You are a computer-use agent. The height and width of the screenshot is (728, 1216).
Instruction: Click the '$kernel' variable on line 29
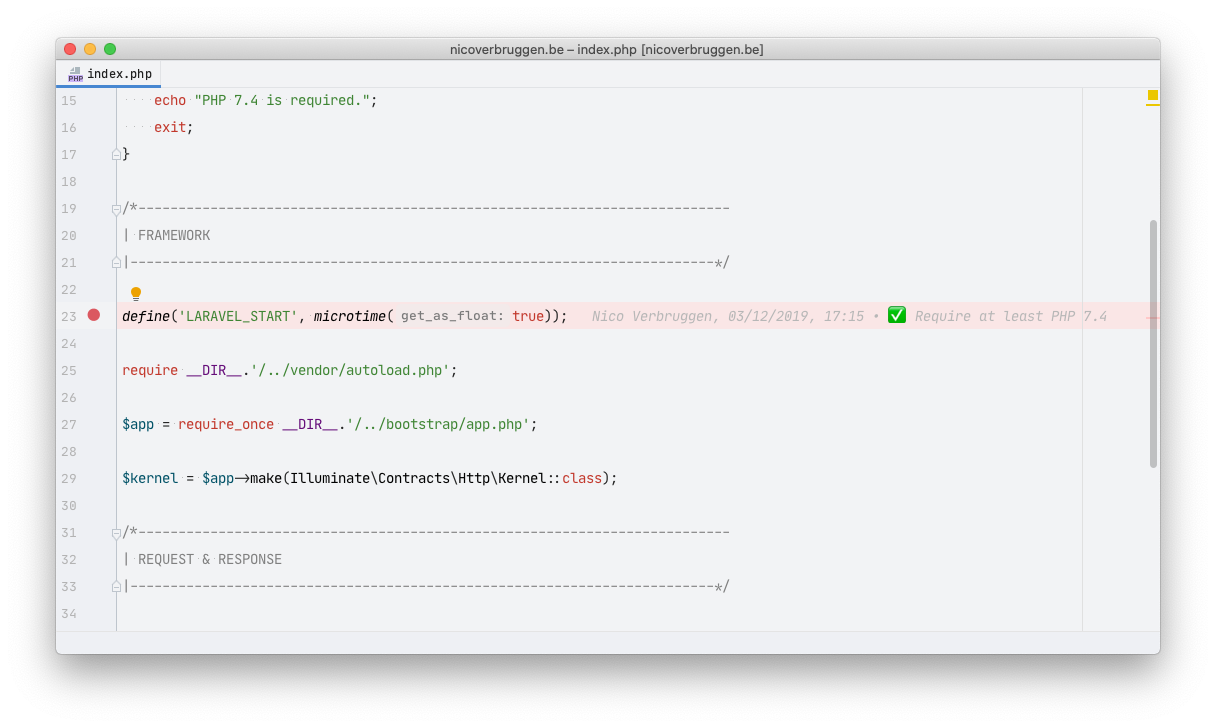point(150,478)
